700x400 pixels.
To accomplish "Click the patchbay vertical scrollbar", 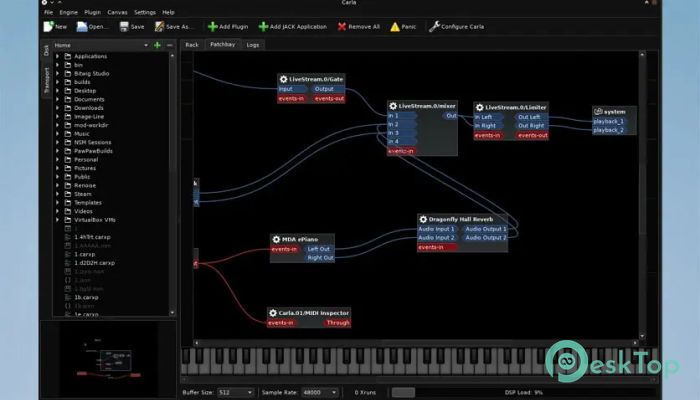I will click(642, 195).
